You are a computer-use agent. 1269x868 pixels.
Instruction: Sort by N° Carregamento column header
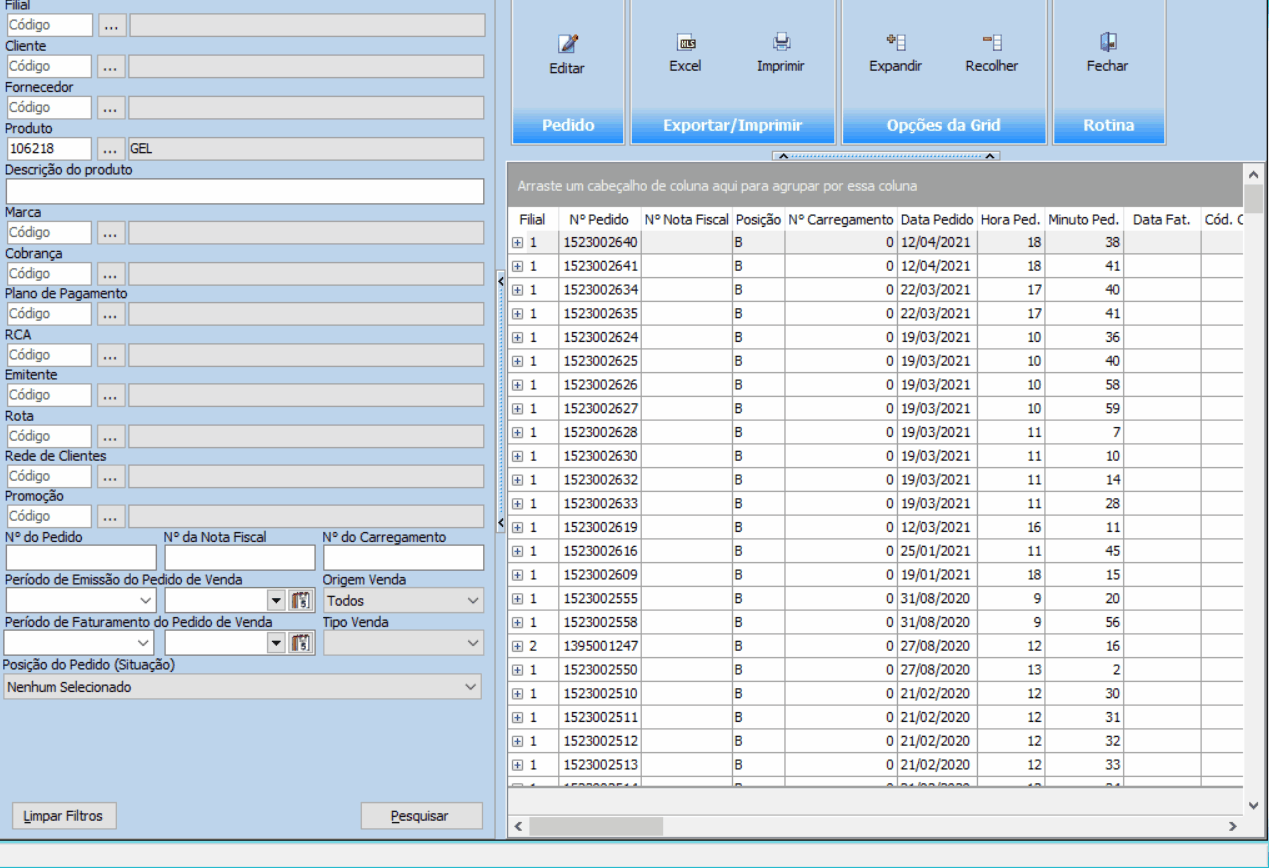(x=840, y=219)
